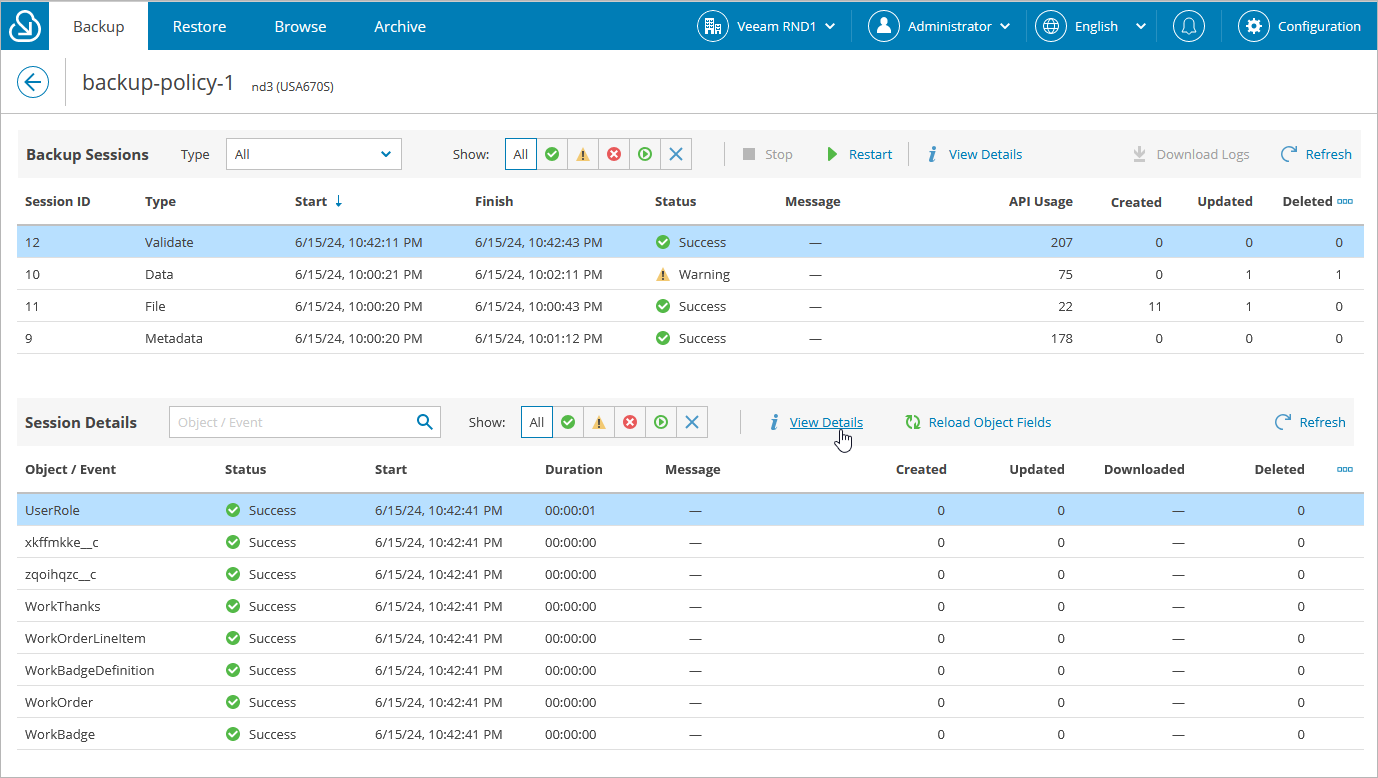Filter session details by Failed status
This screenshot has height=778, width=1378.
point(630,422)
